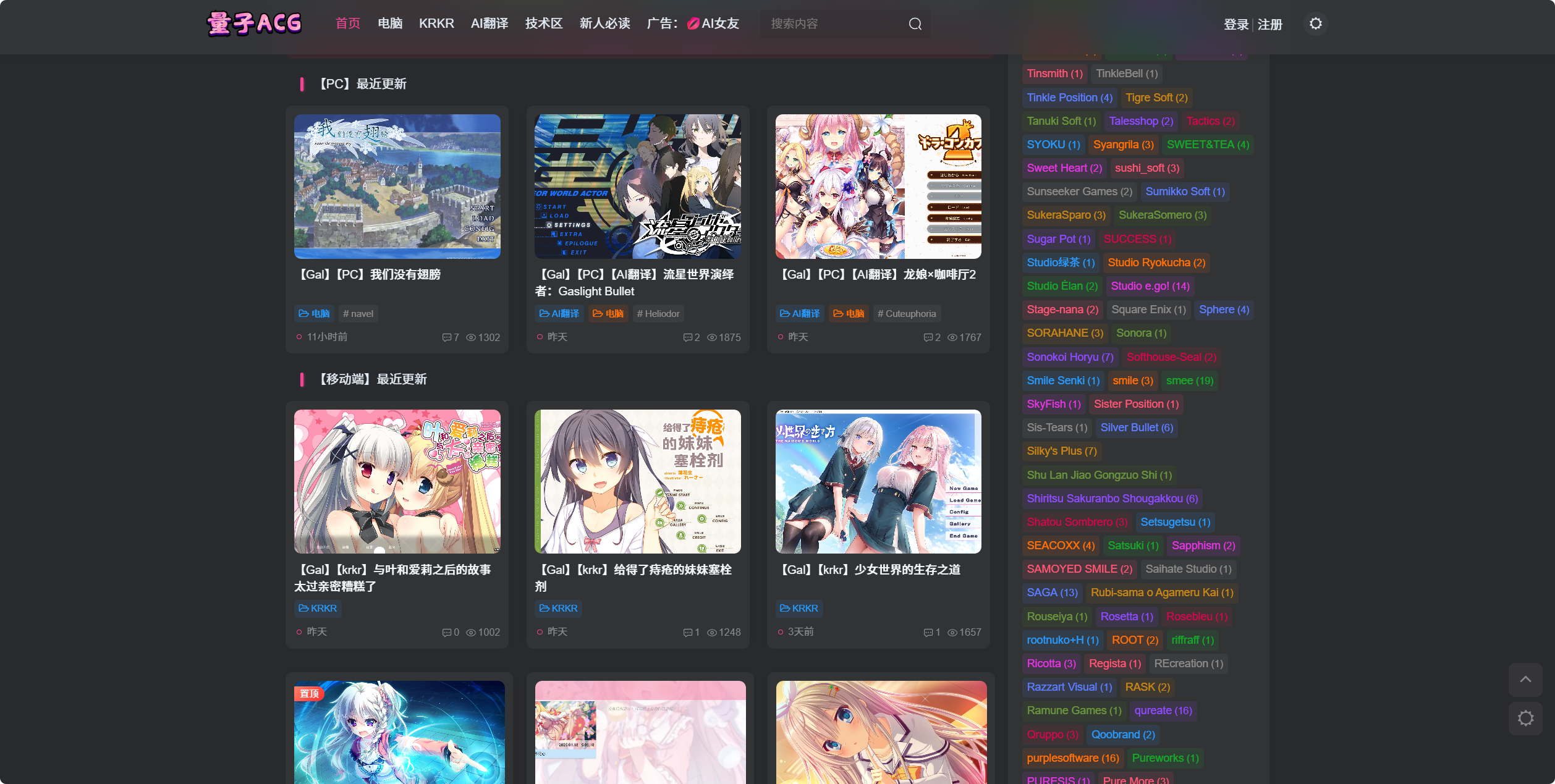Click the AI女友 lipstick advertisement icon

(693, 23)
